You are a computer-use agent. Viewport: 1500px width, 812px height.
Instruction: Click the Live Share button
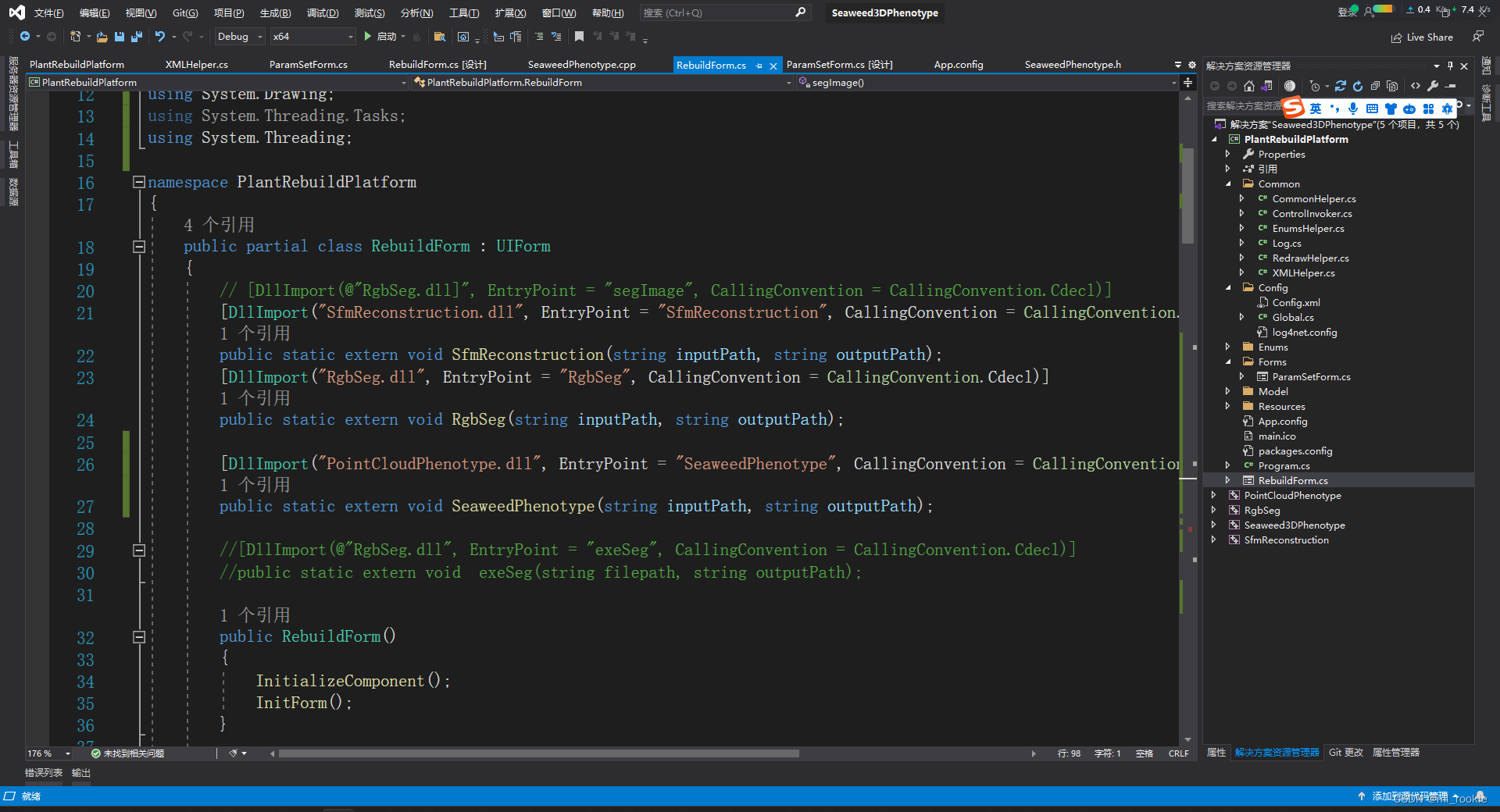[x=1422, y=37]
